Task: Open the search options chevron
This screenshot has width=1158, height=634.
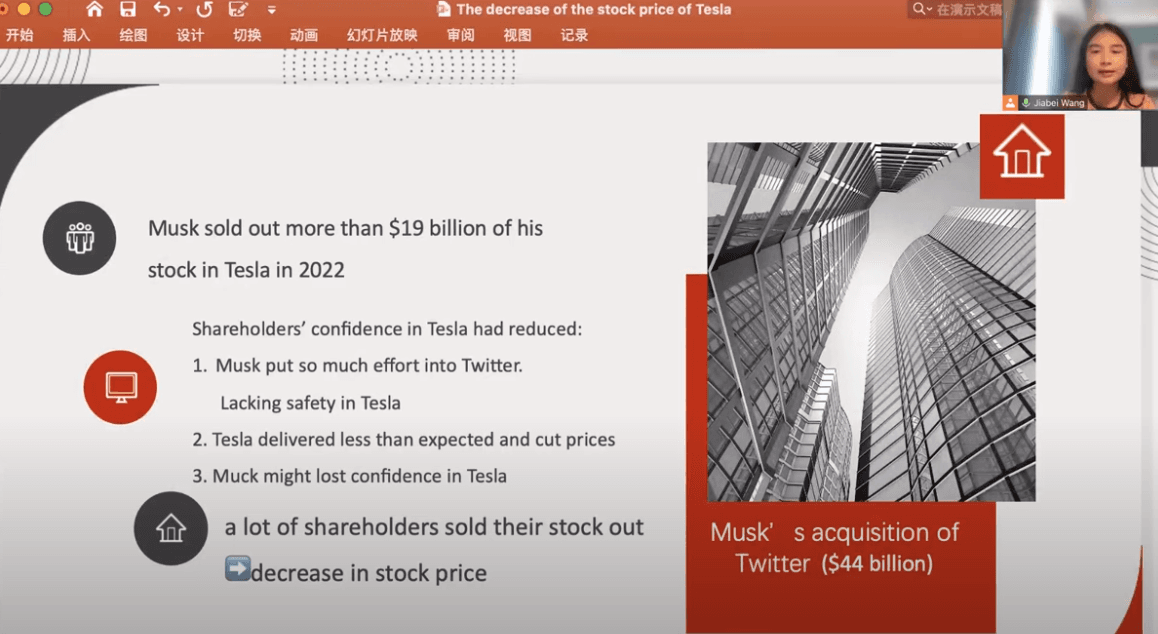Action: [929, 9]
